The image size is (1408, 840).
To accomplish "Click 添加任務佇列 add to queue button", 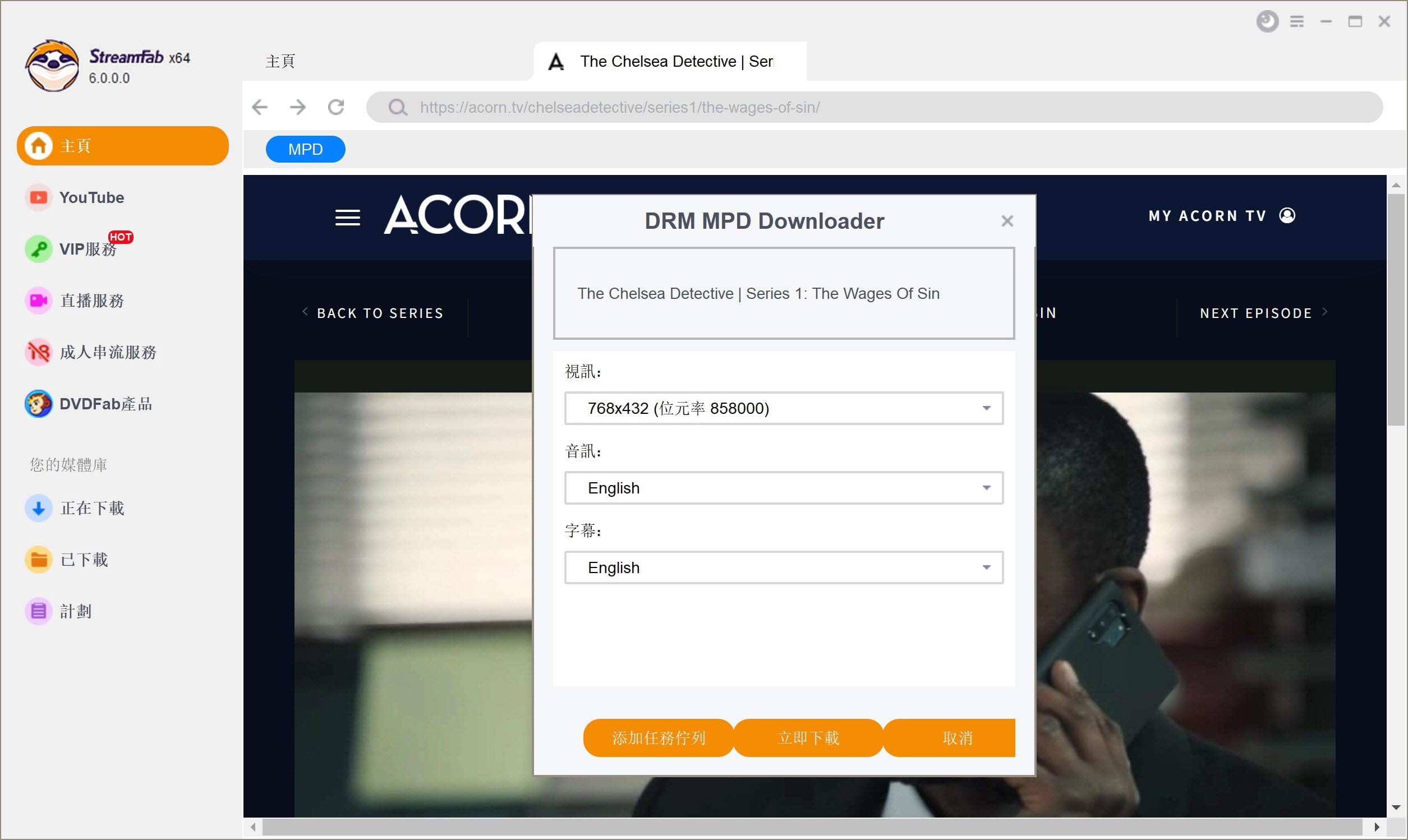I will tap(659, 737).
